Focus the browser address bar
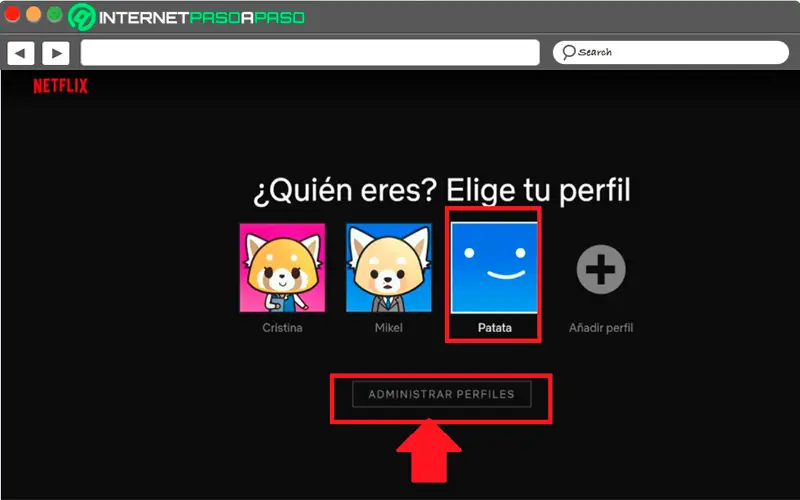 point(310,53)
